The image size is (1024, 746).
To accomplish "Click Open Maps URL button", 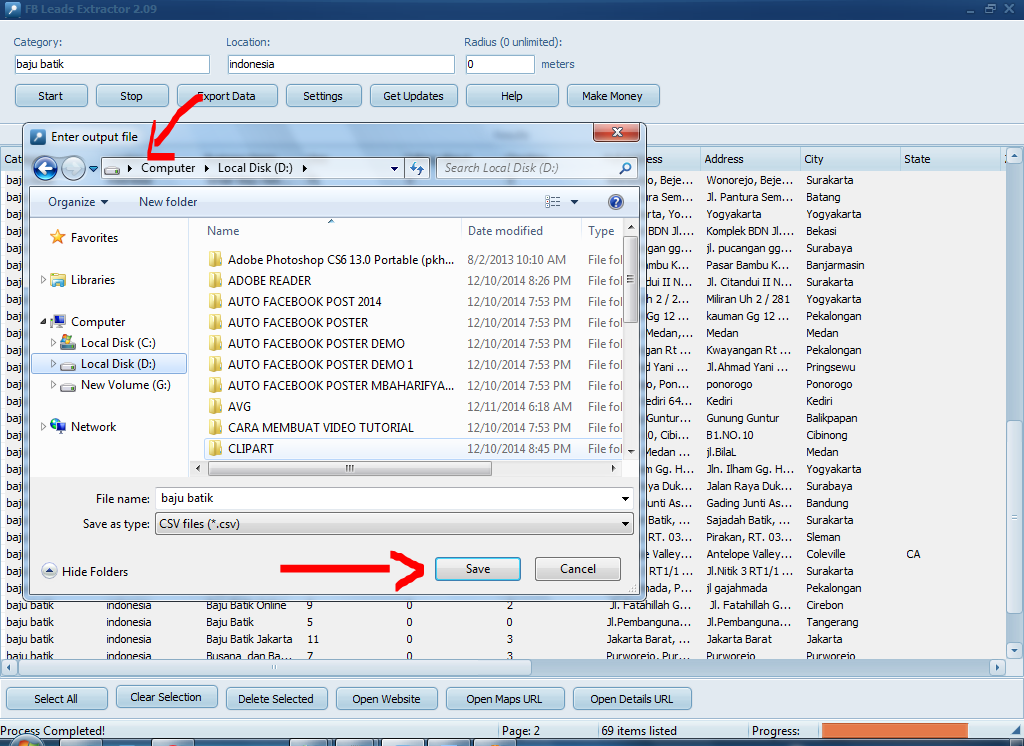I will tap(504, 699).
